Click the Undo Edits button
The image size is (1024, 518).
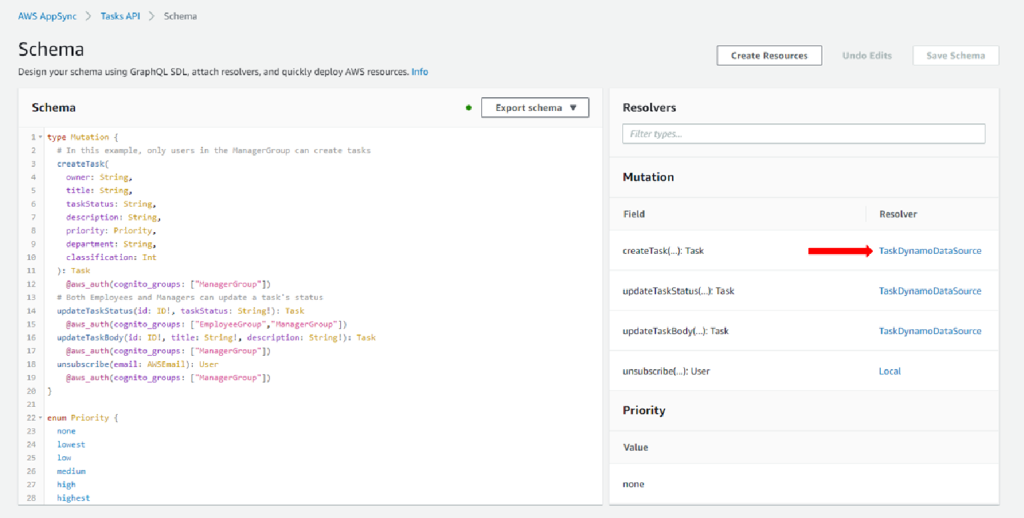[867, 56]
